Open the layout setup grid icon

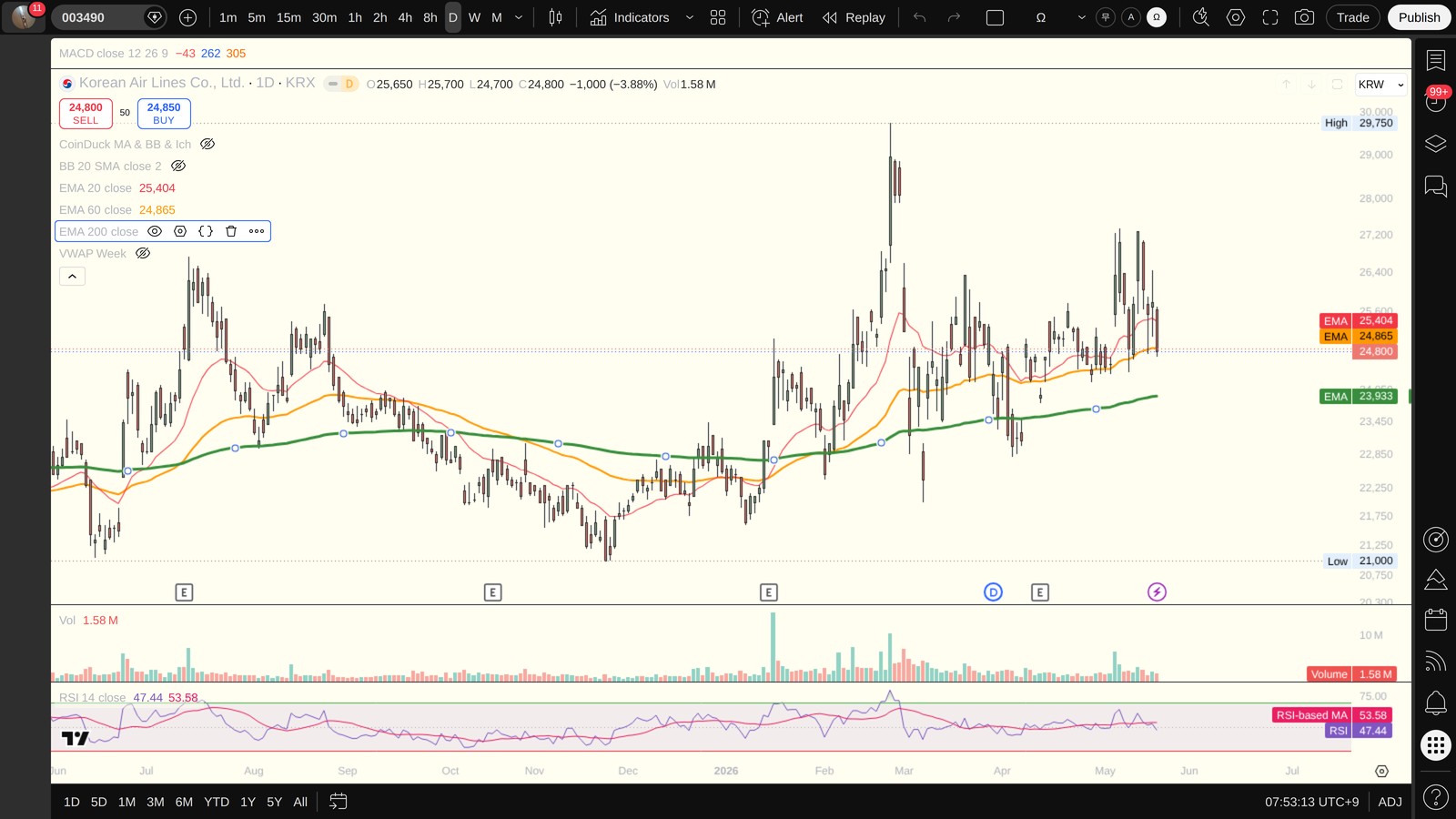tap(718, 17)
